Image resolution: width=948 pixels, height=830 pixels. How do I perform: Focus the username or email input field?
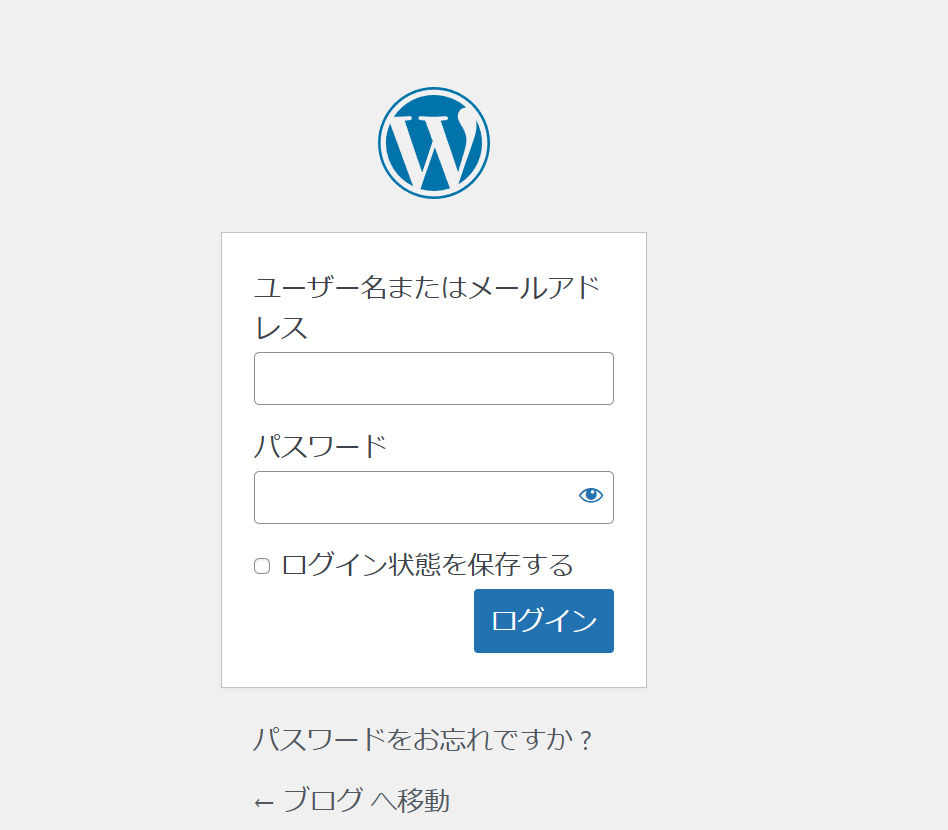[433, 378]
